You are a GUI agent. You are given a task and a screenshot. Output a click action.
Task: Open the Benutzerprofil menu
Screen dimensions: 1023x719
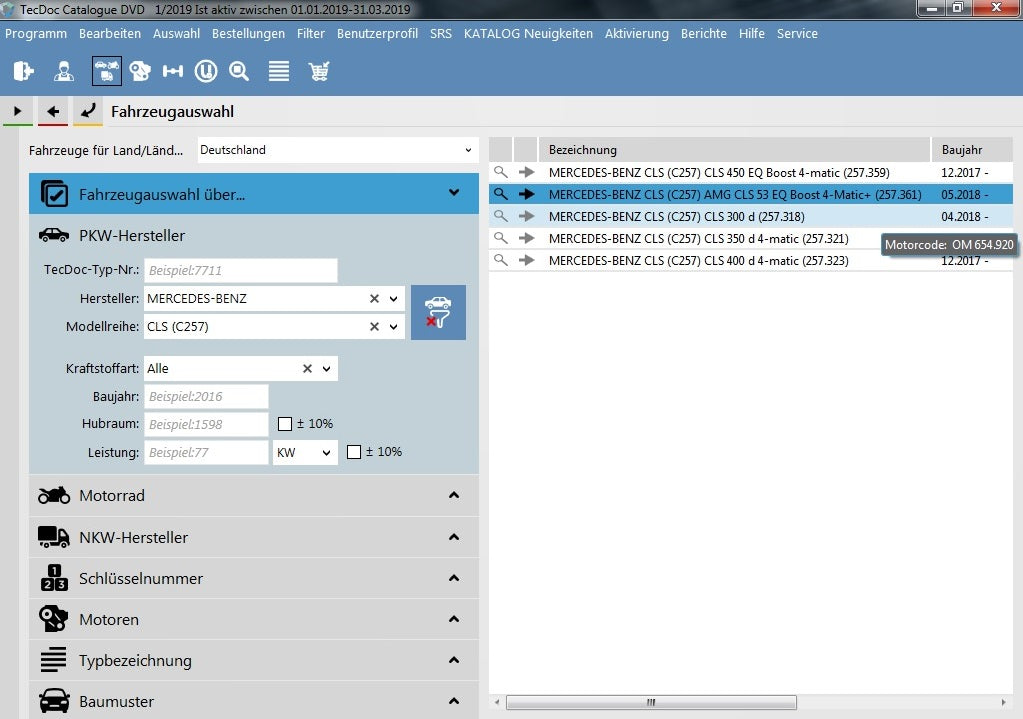pyautogui.click(x=377, y=33)
